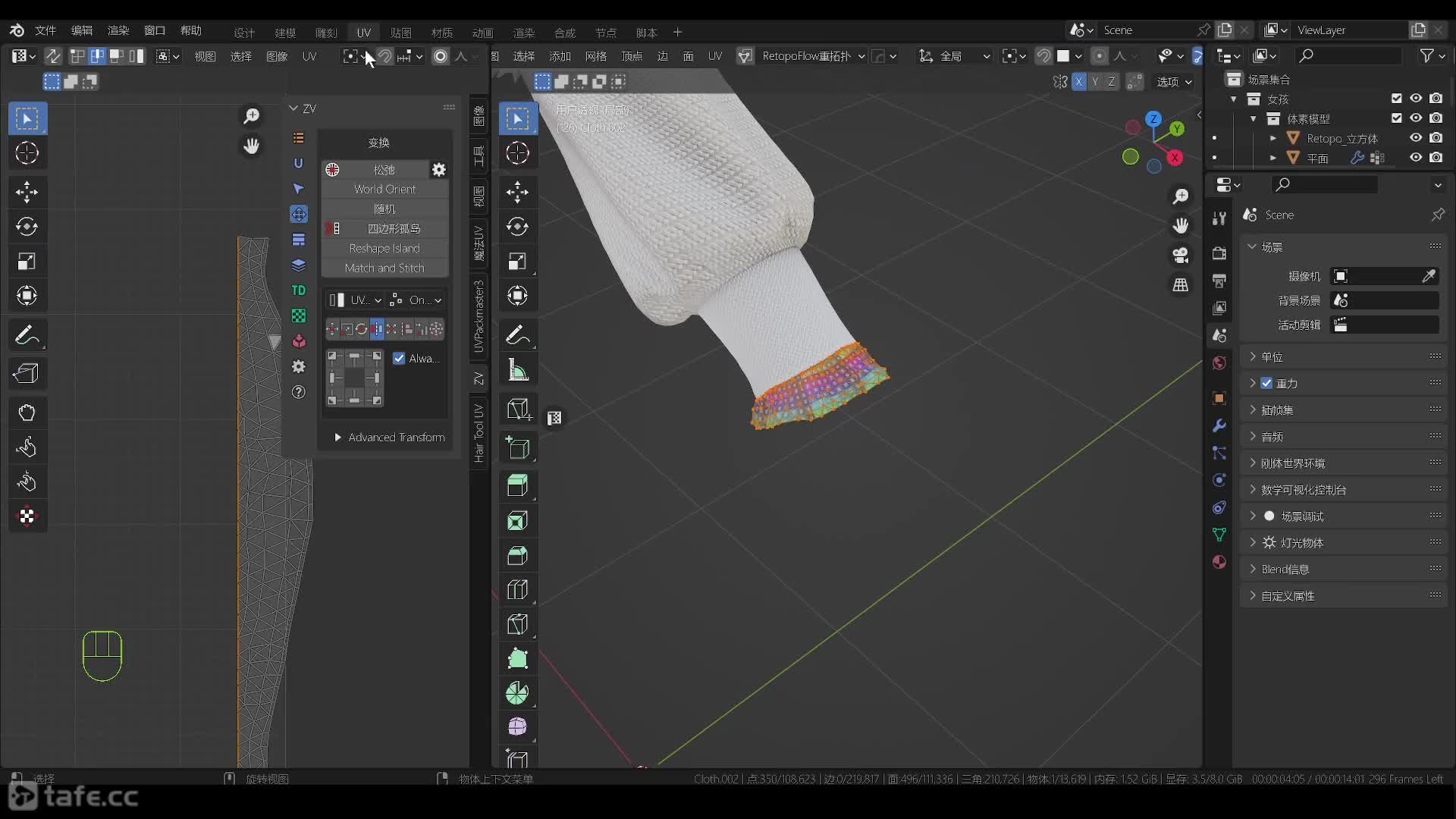Disable rendering for 女孩 collection
The width and height of the screenshot is (1456, 819).
click(1436, 99)
